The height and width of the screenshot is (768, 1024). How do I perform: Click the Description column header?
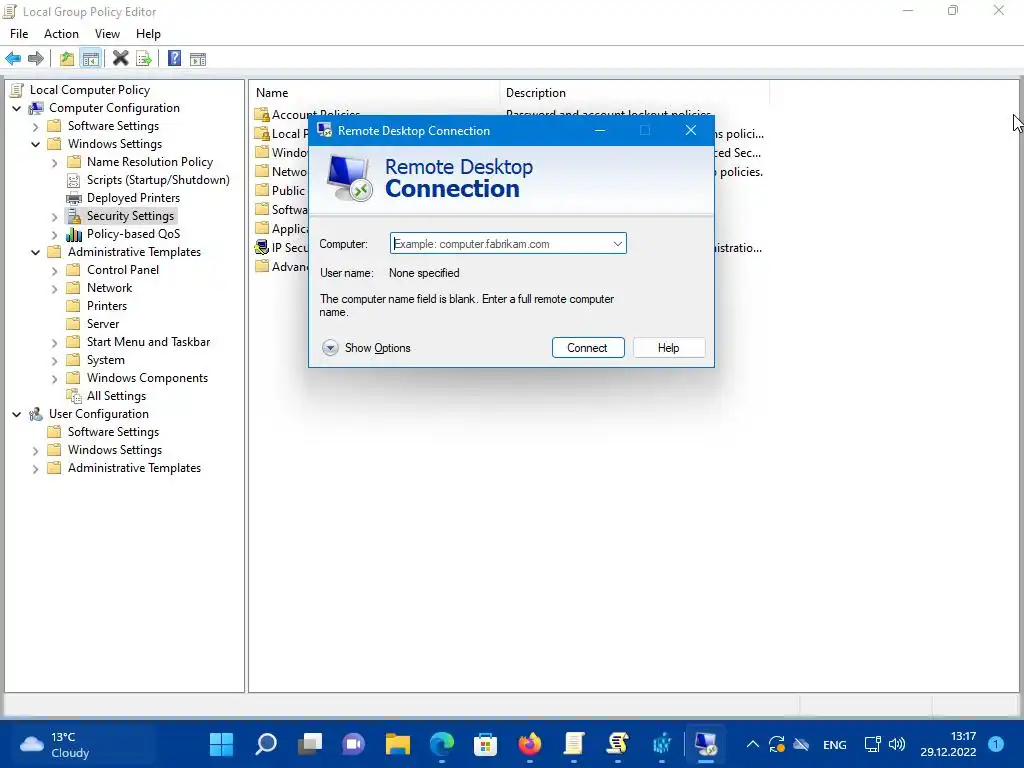pos(635,93)
